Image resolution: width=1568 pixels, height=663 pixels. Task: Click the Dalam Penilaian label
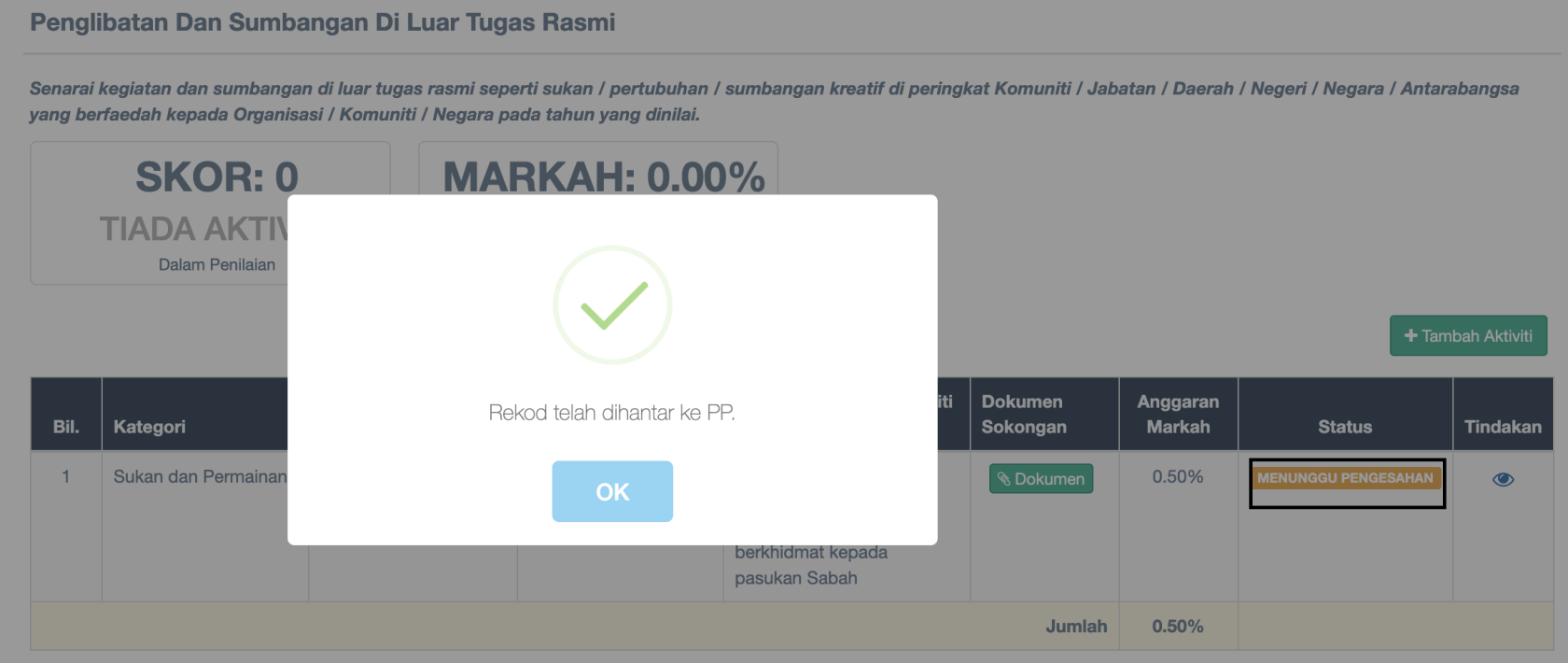click(x=217, y=265)
